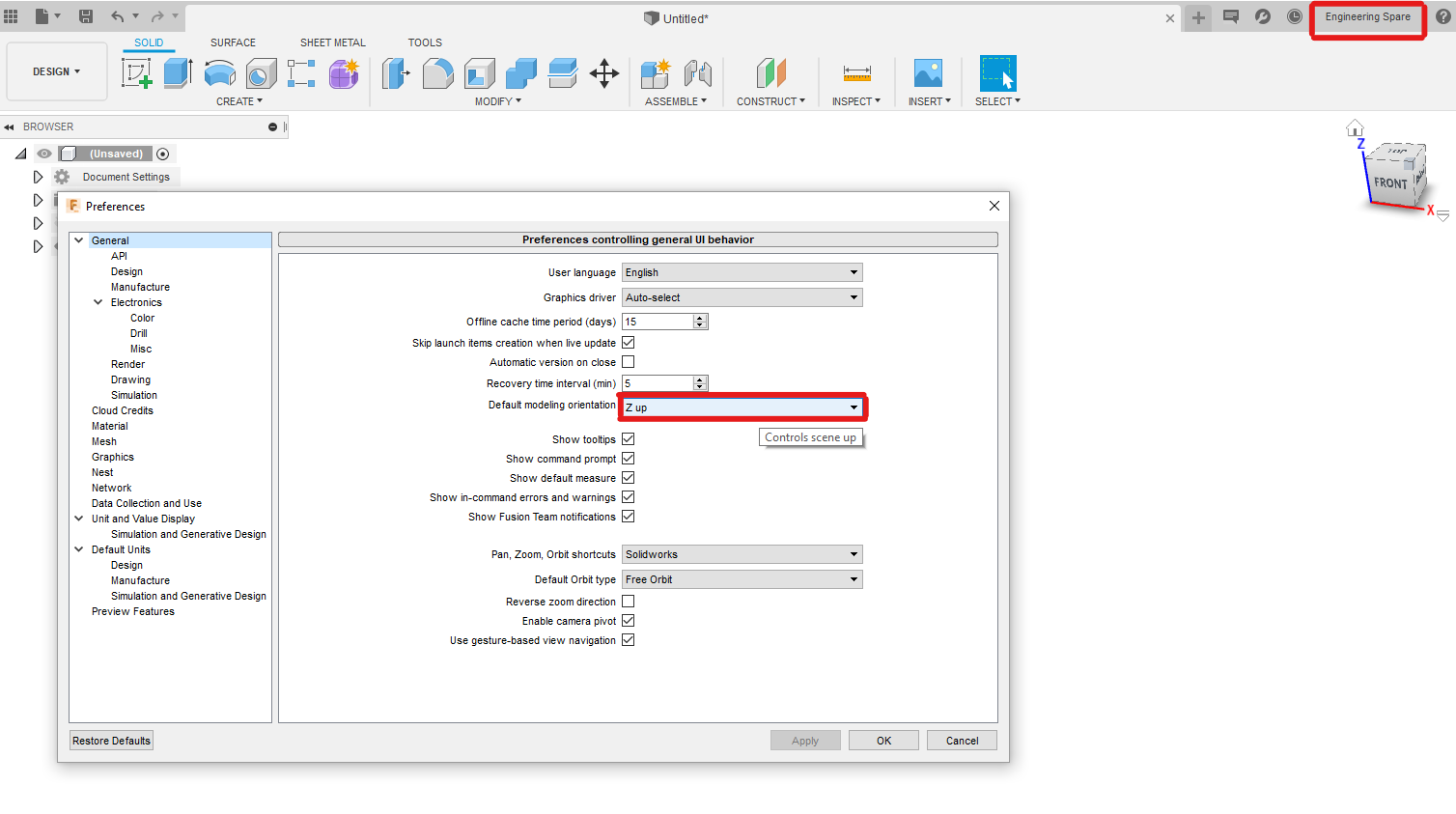Open the Default Orbit type dropdown
Image resolution: width=1456 pixels, height=814 pixels.
point(742,579)
